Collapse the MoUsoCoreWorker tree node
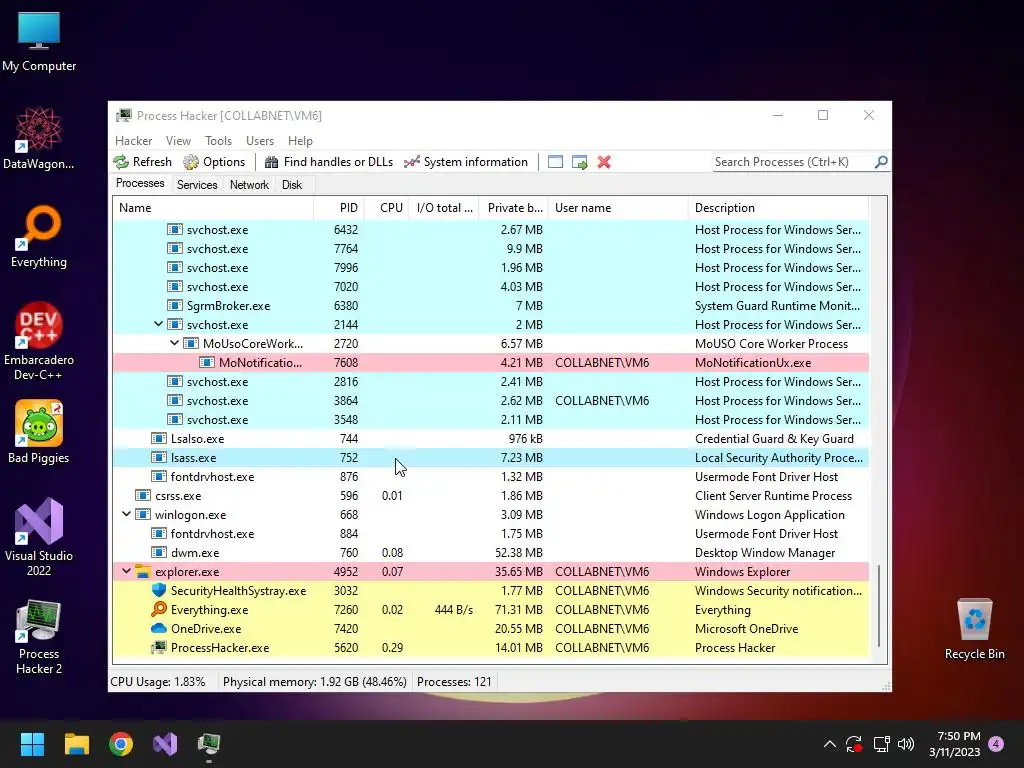This screenshot has height=768, width=1024. (174, 343)
